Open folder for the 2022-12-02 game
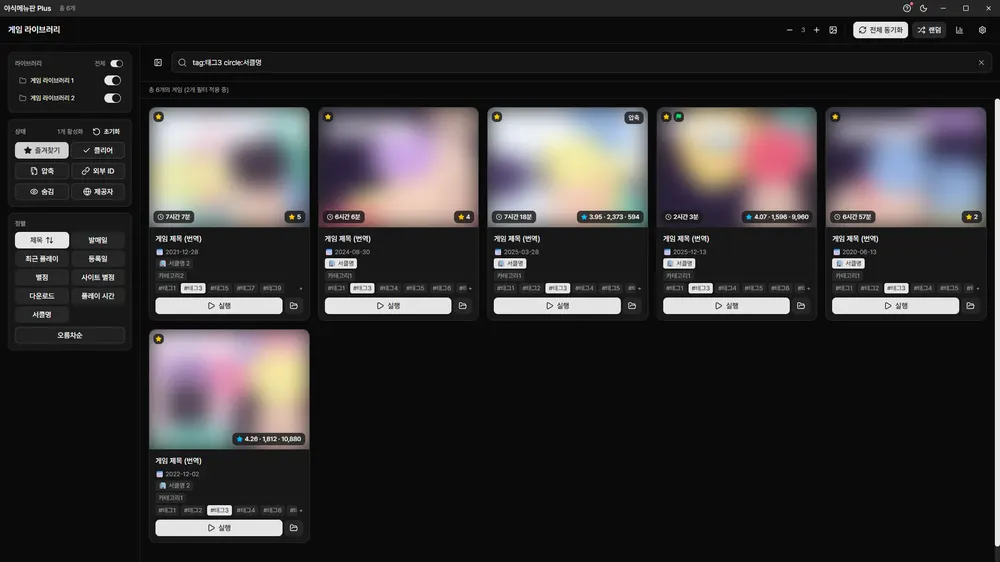This screenshot has height=562, width=1000. 294,528
